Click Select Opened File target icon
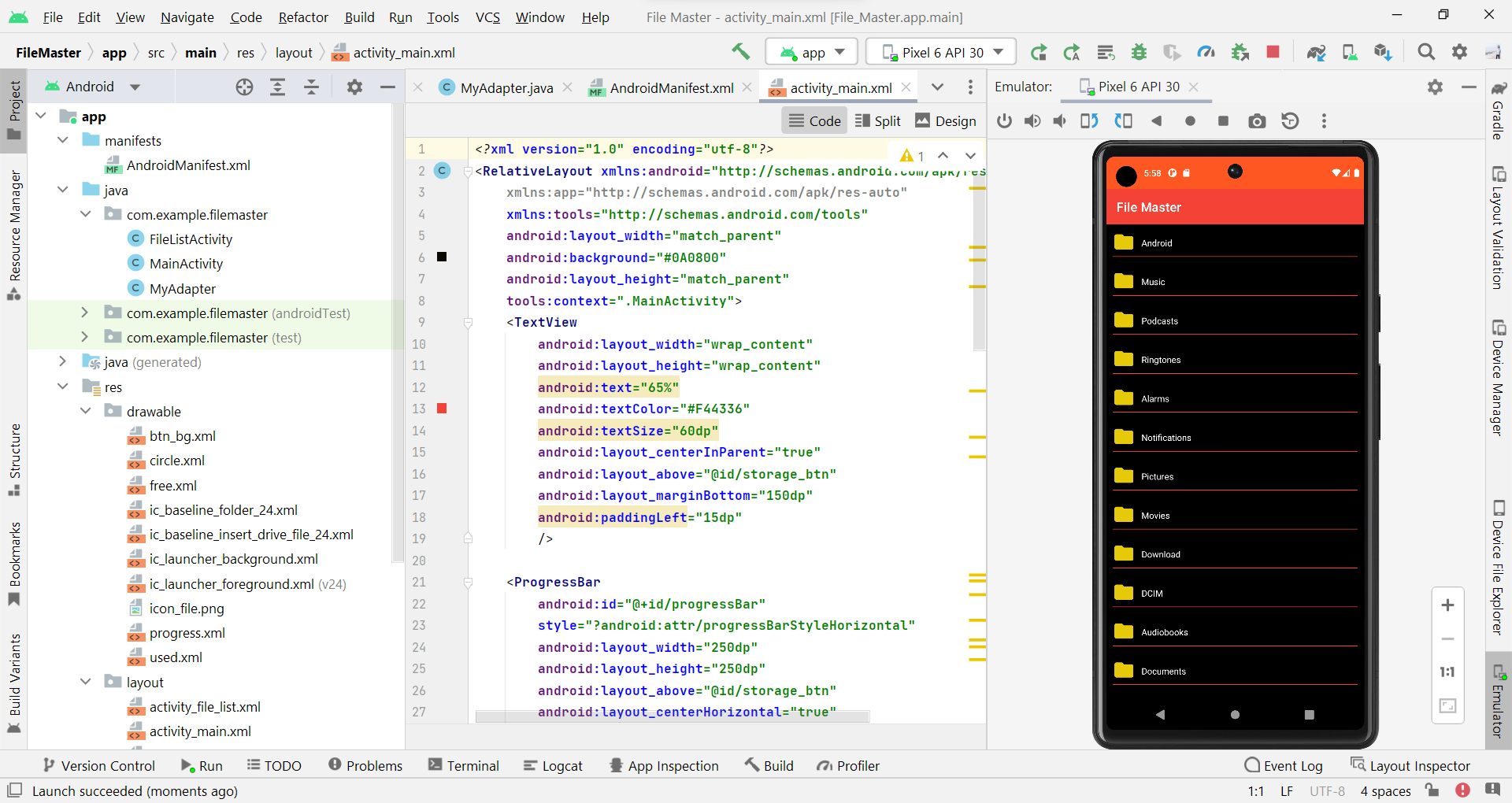 (x=244, y=87)
